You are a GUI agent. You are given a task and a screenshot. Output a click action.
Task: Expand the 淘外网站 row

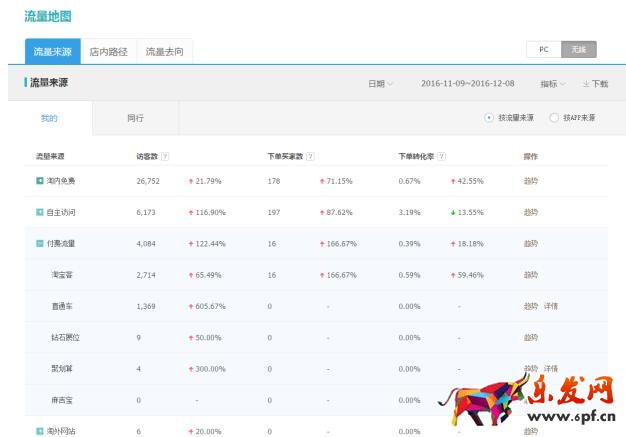40,431
